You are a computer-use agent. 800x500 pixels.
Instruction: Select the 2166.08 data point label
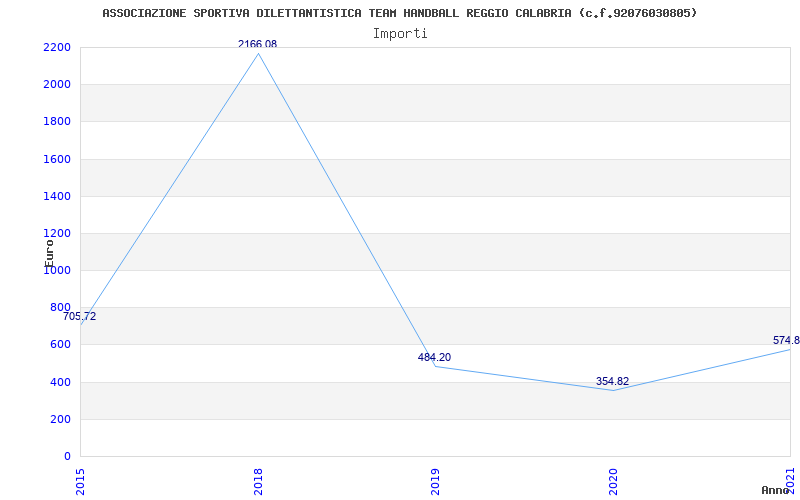[258, 44]
